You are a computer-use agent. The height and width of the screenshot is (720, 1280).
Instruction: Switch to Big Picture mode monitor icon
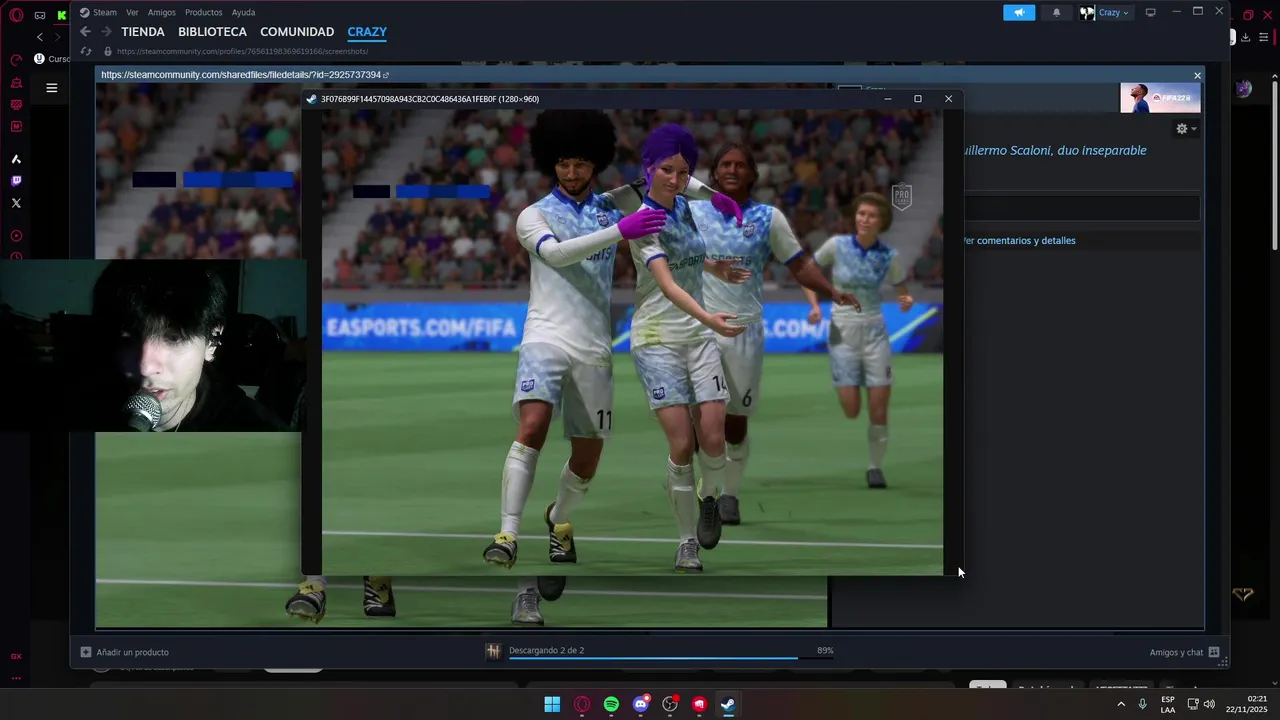pyautogui.click(x=1150, y=12)
